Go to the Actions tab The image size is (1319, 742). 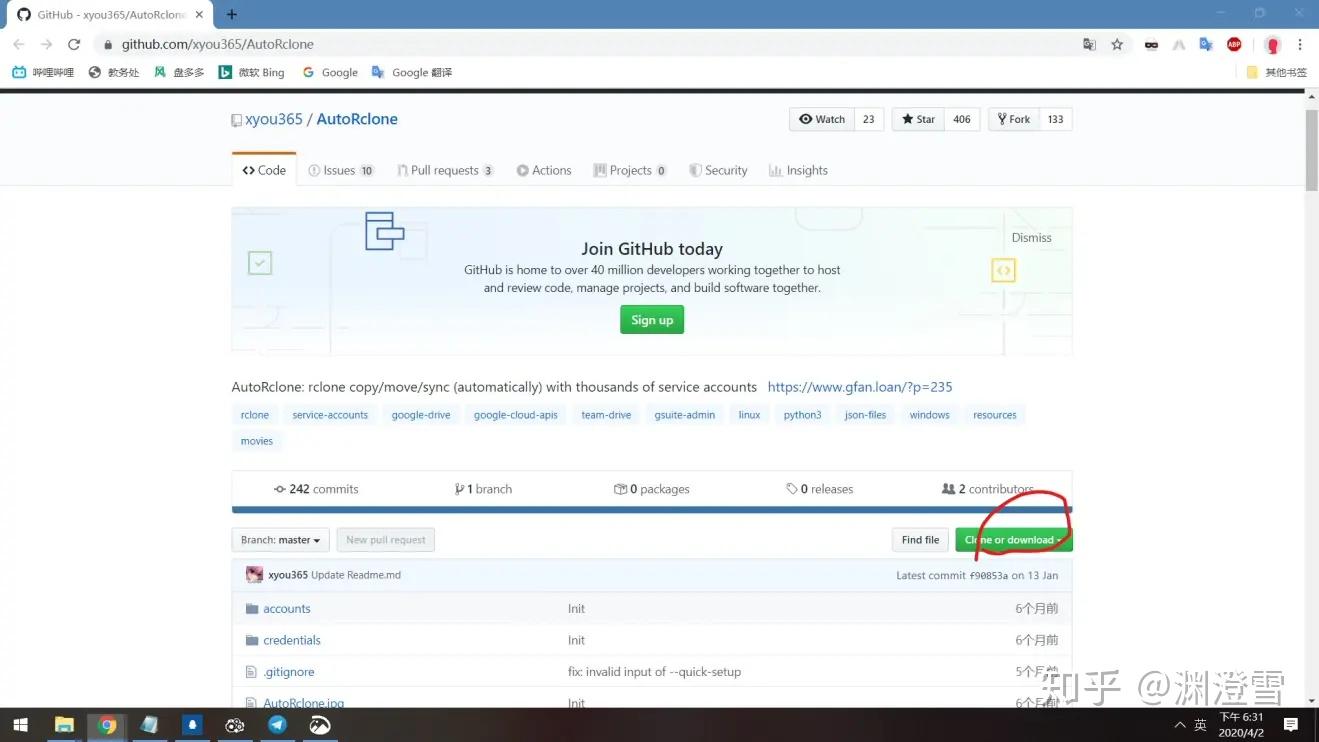point(544,170)
